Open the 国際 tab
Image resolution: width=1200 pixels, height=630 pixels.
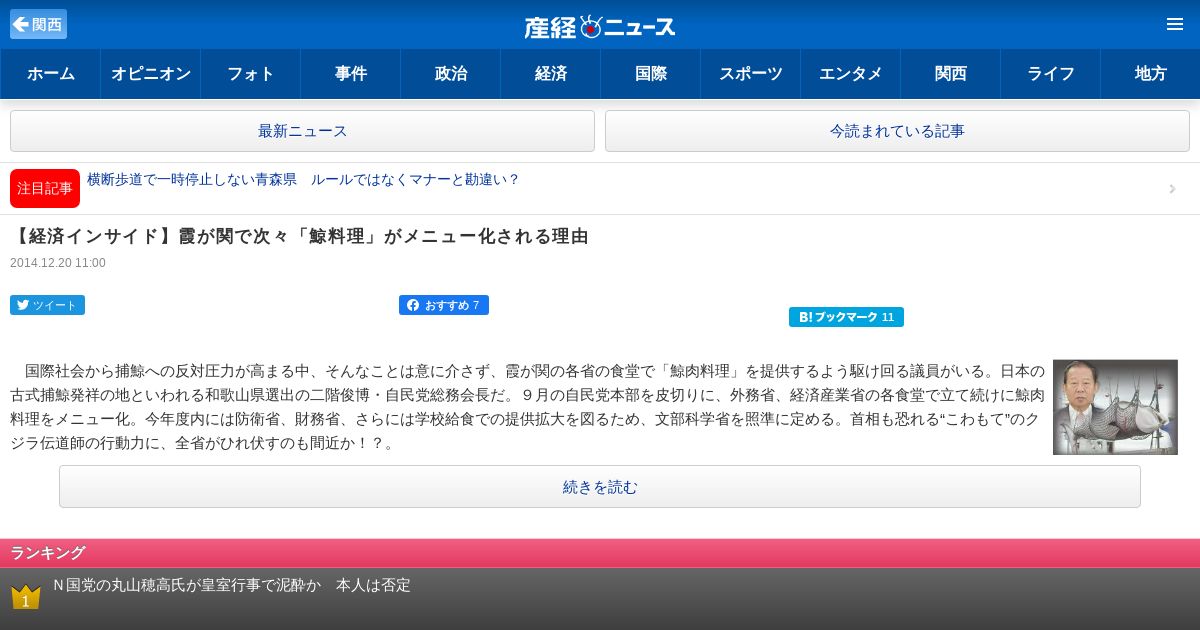click(x=650, y=74)
